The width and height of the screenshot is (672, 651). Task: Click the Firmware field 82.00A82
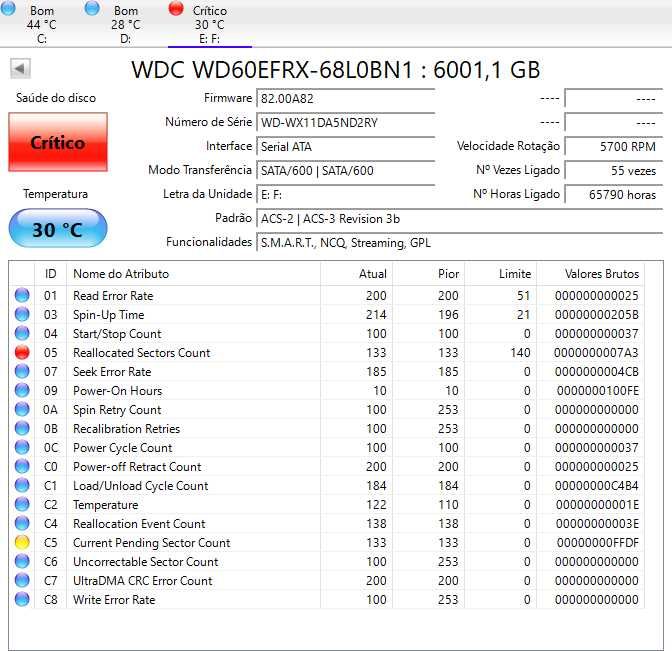click(x=346, y=99)
